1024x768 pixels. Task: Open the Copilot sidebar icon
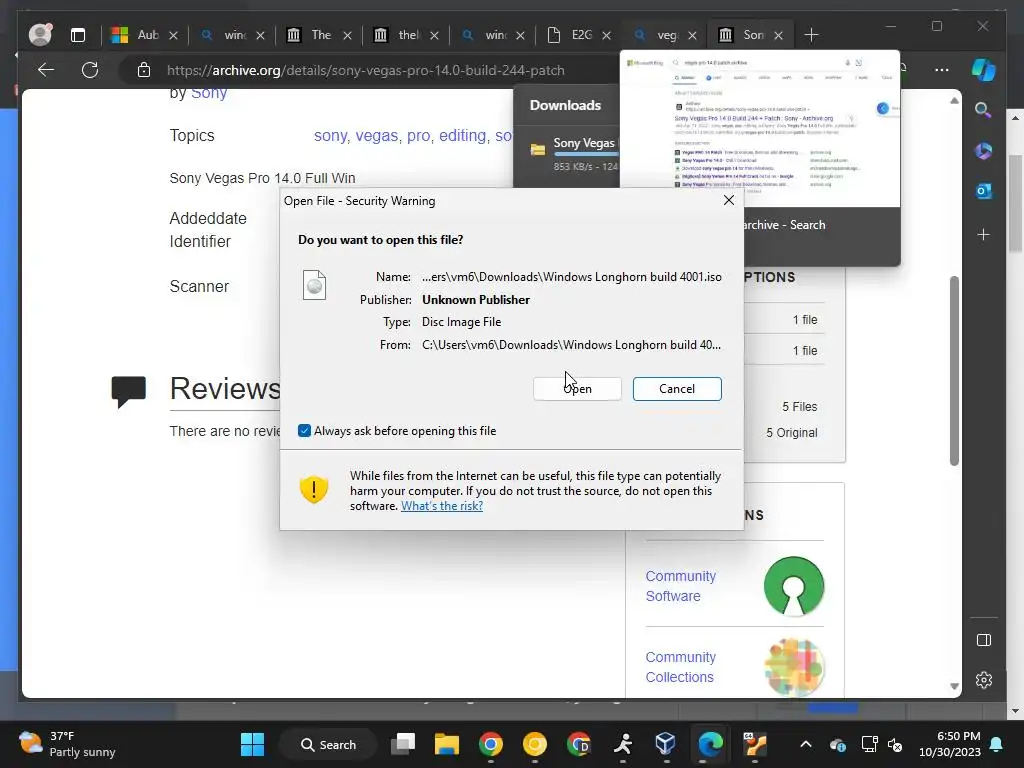(x=984, y=70)
